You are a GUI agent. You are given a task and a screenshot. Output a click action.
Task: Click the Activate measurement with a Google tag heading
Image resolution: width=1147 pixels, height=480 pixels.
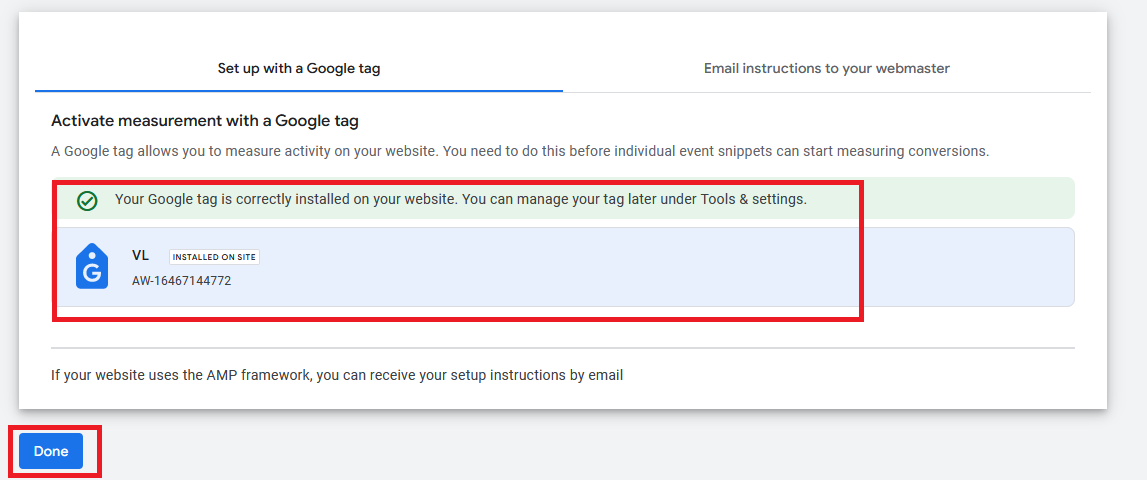pyautogui.click(x=205, y=121)
